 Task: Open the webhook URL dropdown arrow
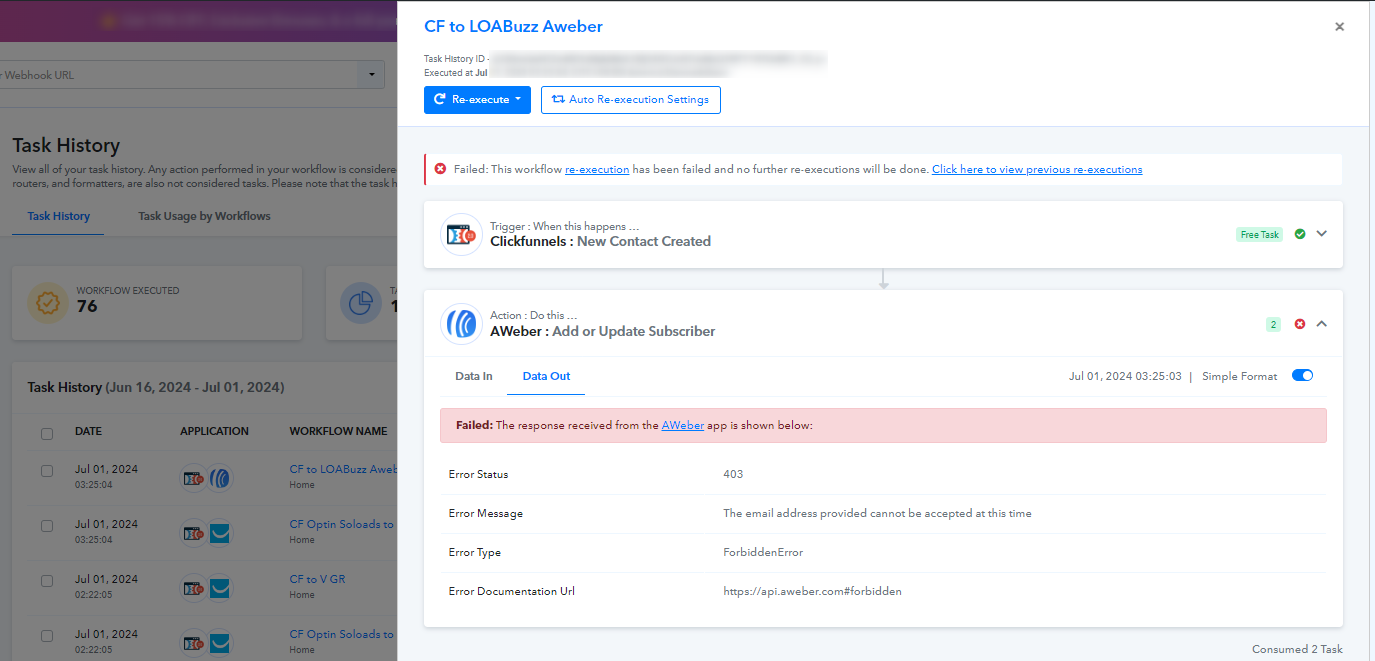tap(371, 75)
